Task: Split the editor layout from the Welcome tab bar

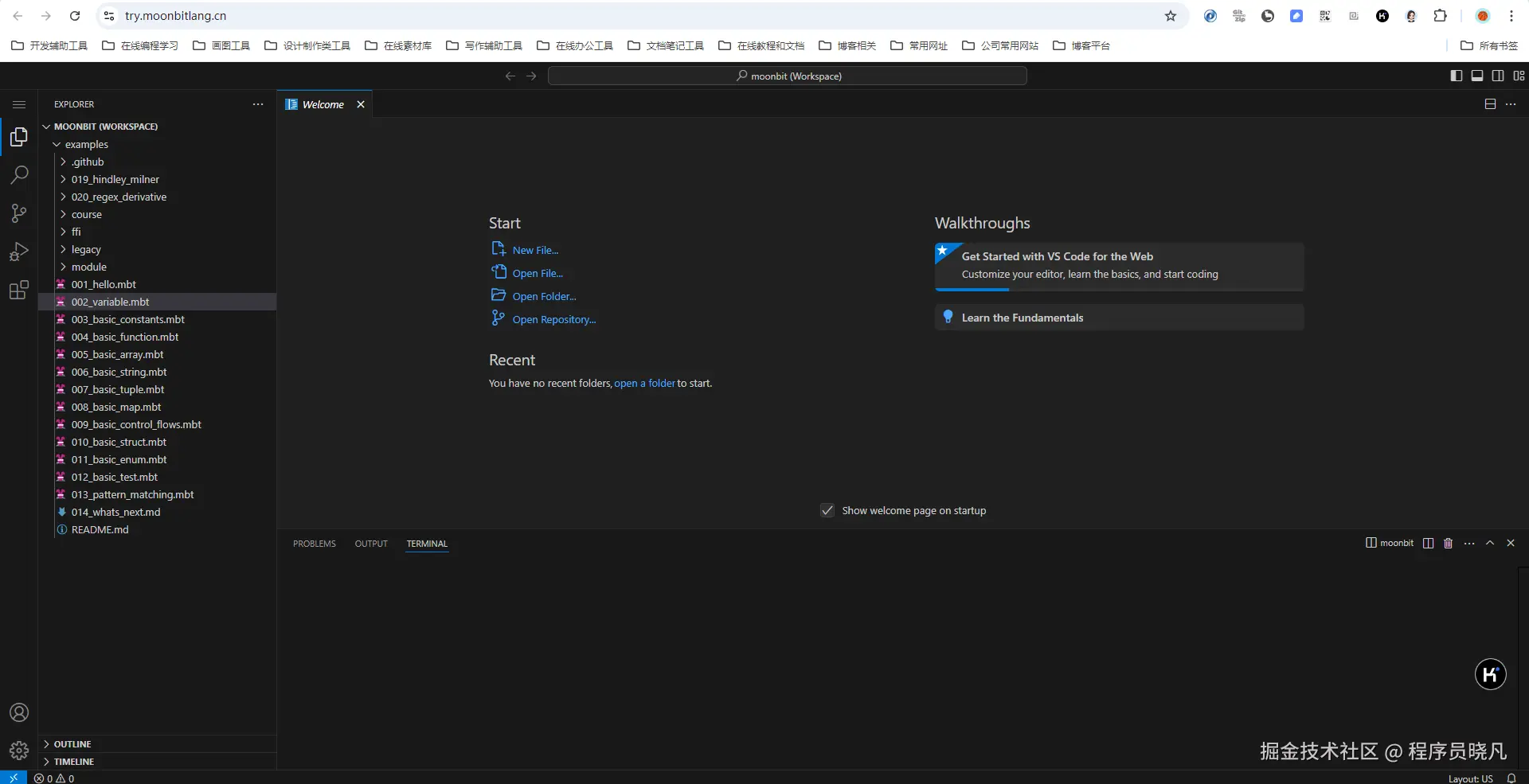Action: coord(1490,104)
